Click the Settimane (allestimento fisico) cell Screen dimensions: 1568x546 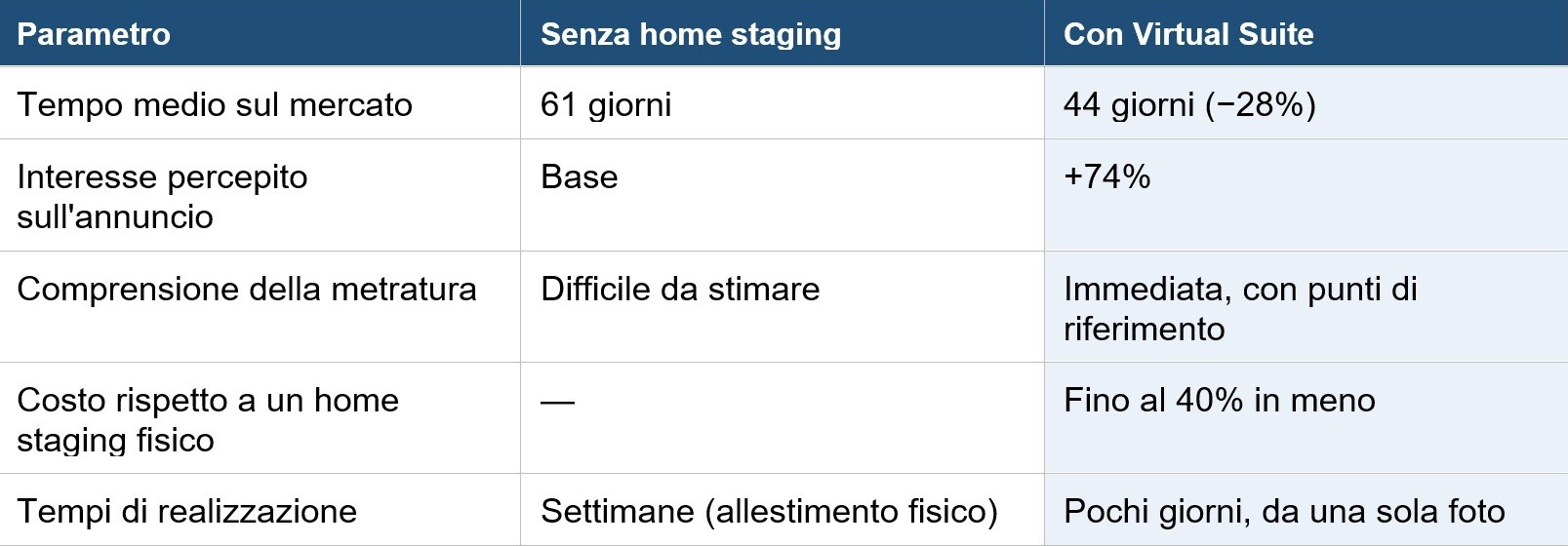click(x=783, y=510)
